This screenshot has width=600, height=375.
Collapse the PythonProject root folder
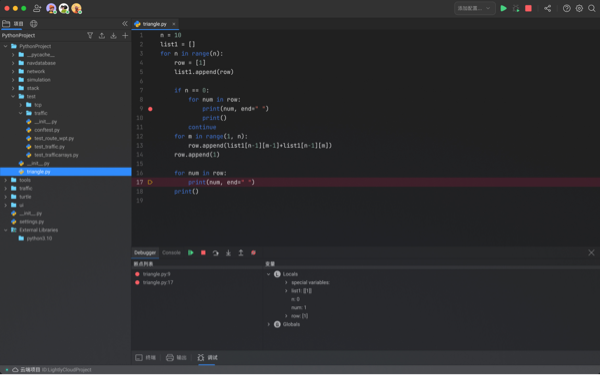click(x=5, y=46)
